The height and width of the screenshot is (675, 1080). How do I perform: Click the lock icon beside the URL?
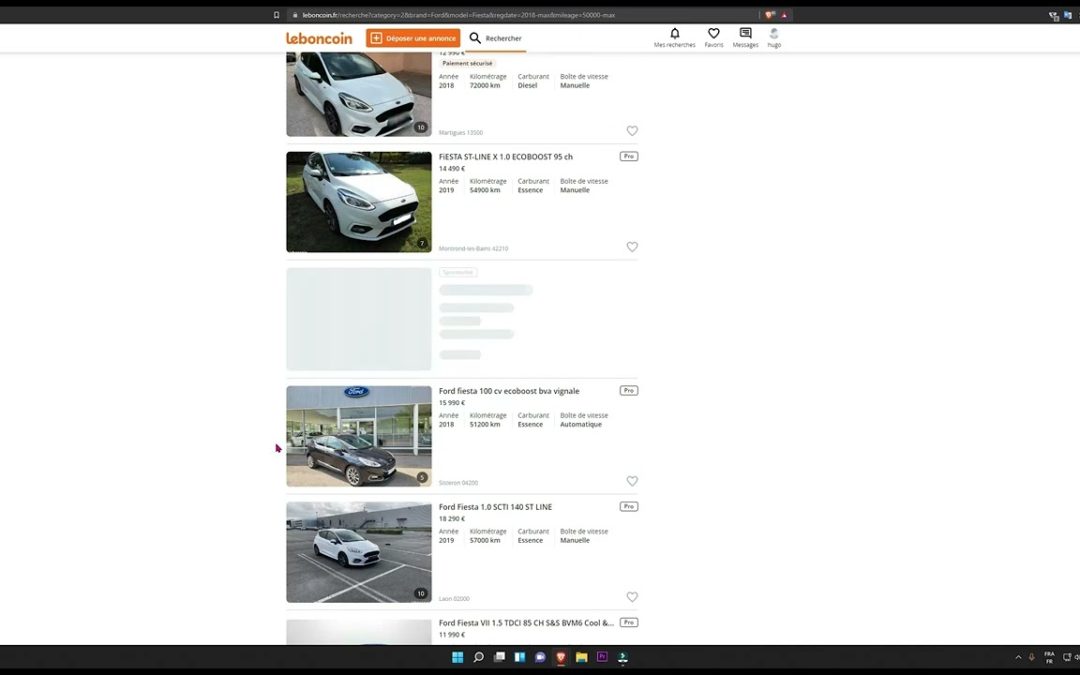[x=295, y=15]
